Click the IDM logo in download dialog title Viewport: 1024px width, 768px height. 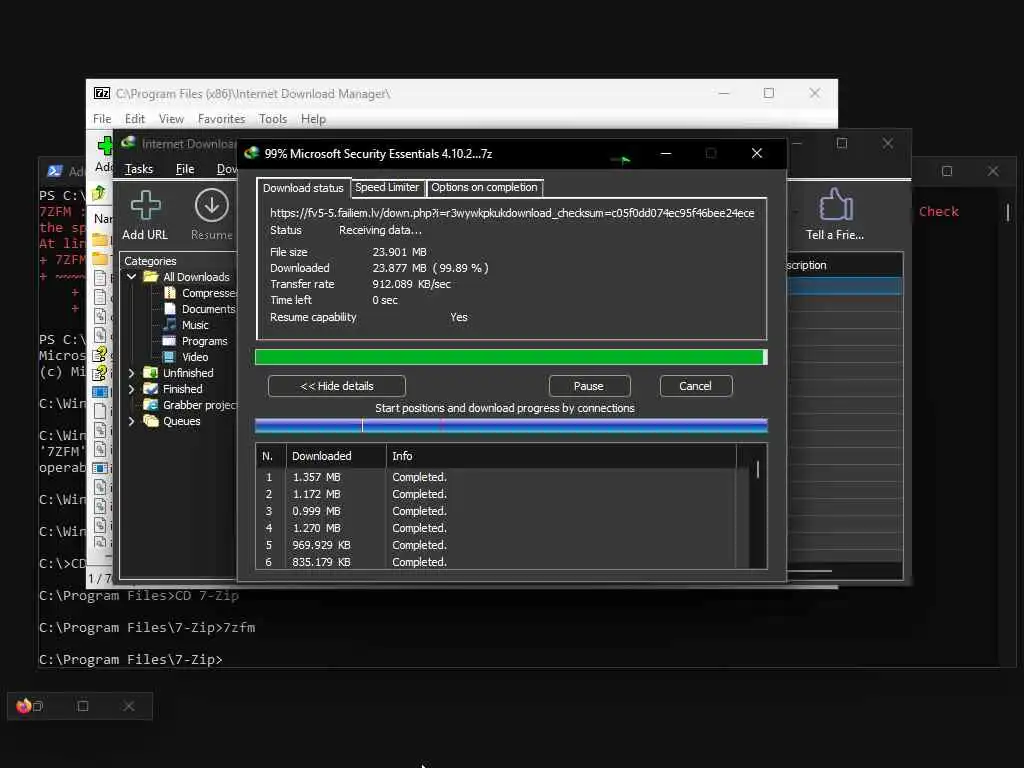(x=251, y=153)
